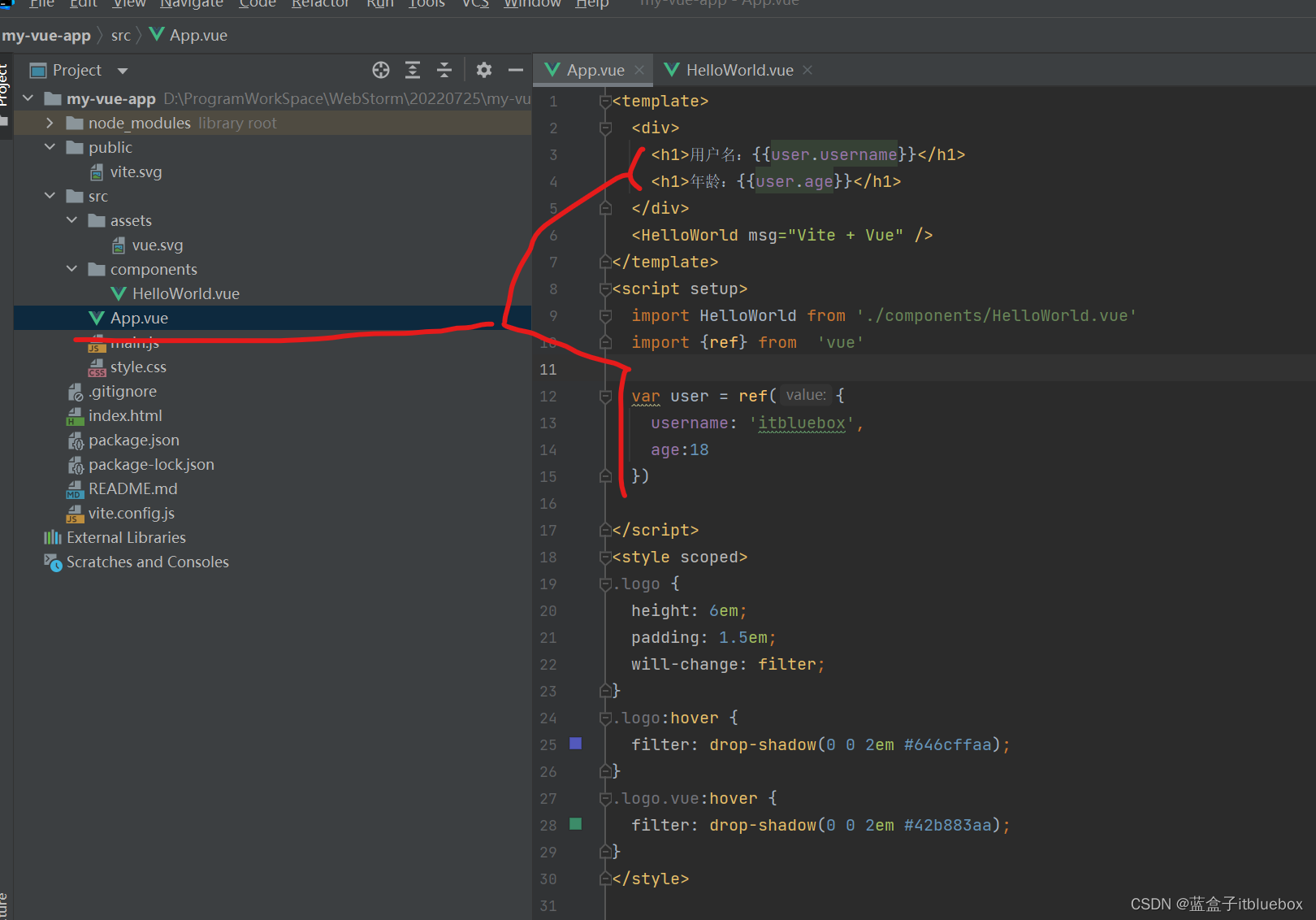Click App.vue breadcrumb in navigation bar
1316x920 pixels.
click(188, 35)
